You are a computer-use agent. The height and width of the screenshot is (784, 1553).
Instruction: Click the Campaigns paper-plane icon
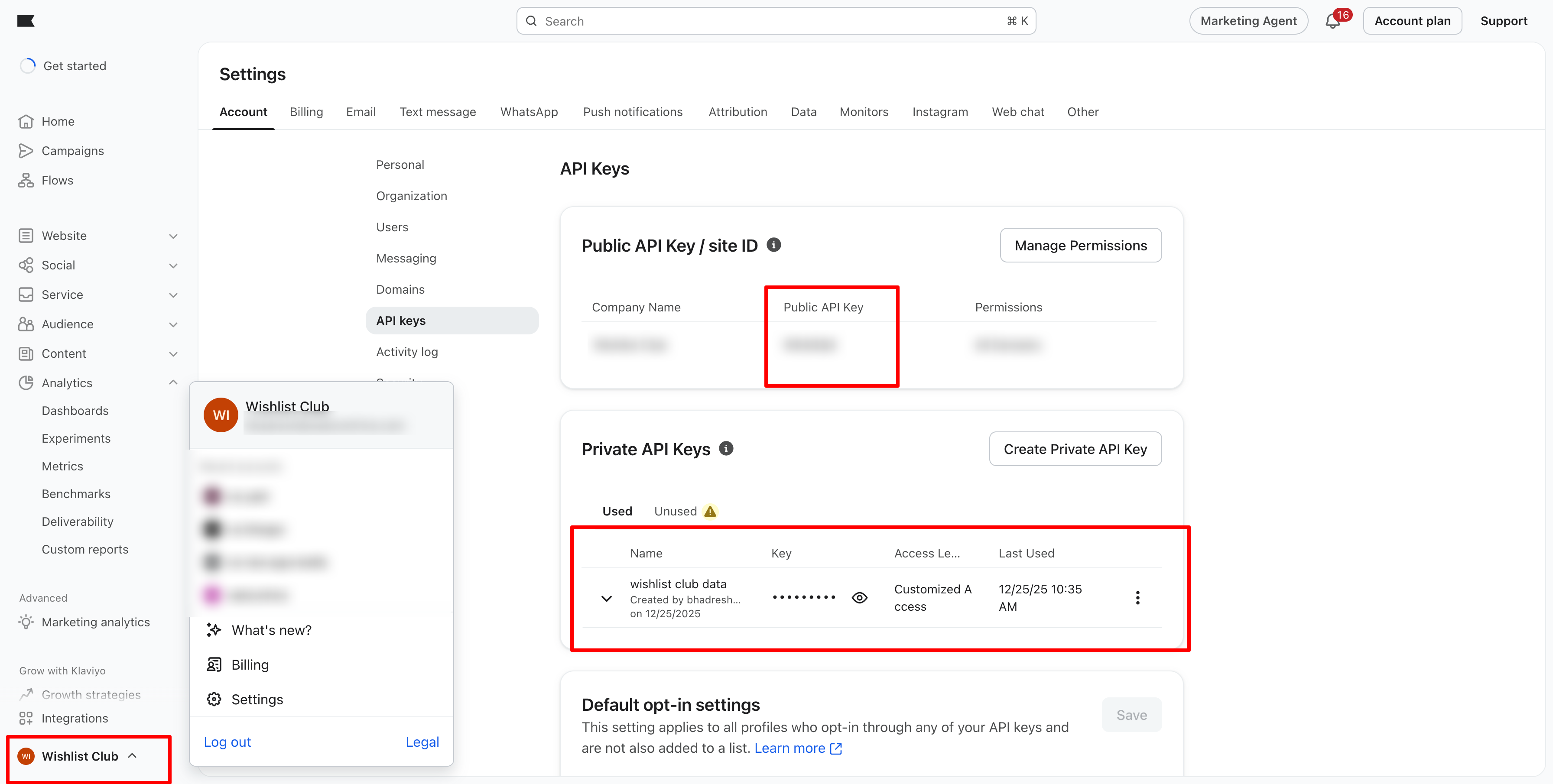[26, 151]
